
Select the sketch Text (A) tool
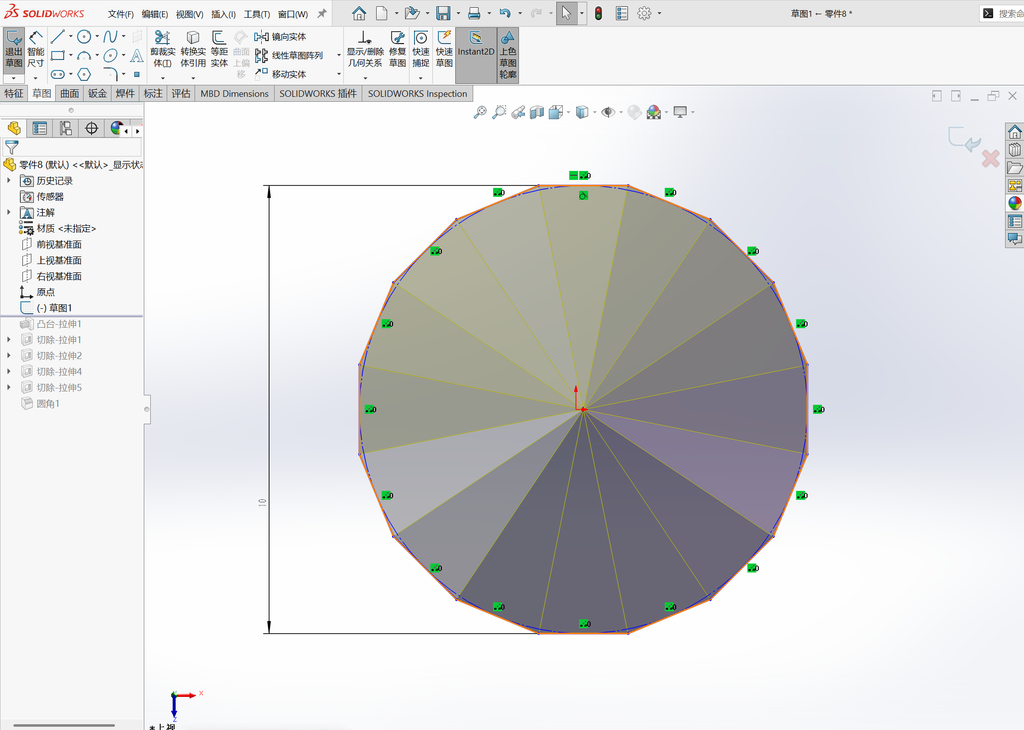point(136,56)
